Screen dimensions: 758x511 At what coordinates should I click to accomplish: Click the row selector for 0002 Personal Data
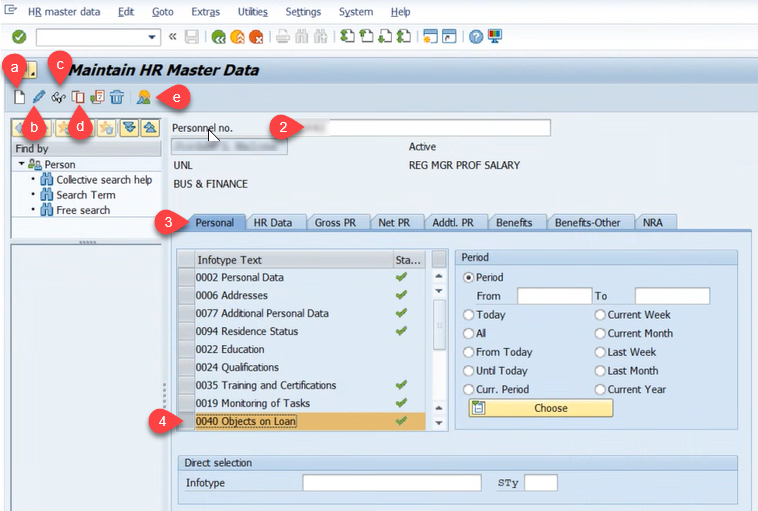186,277
